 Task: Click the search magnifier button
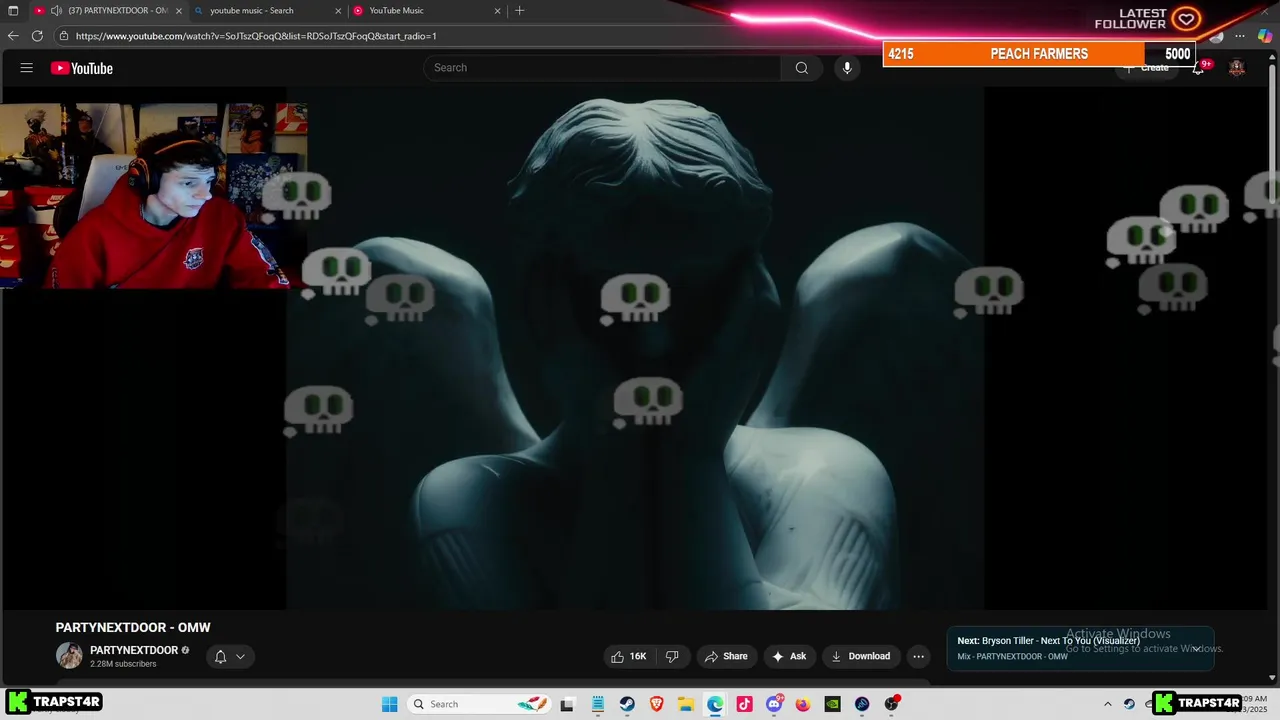pyautogui.click(x=801, y=68)
